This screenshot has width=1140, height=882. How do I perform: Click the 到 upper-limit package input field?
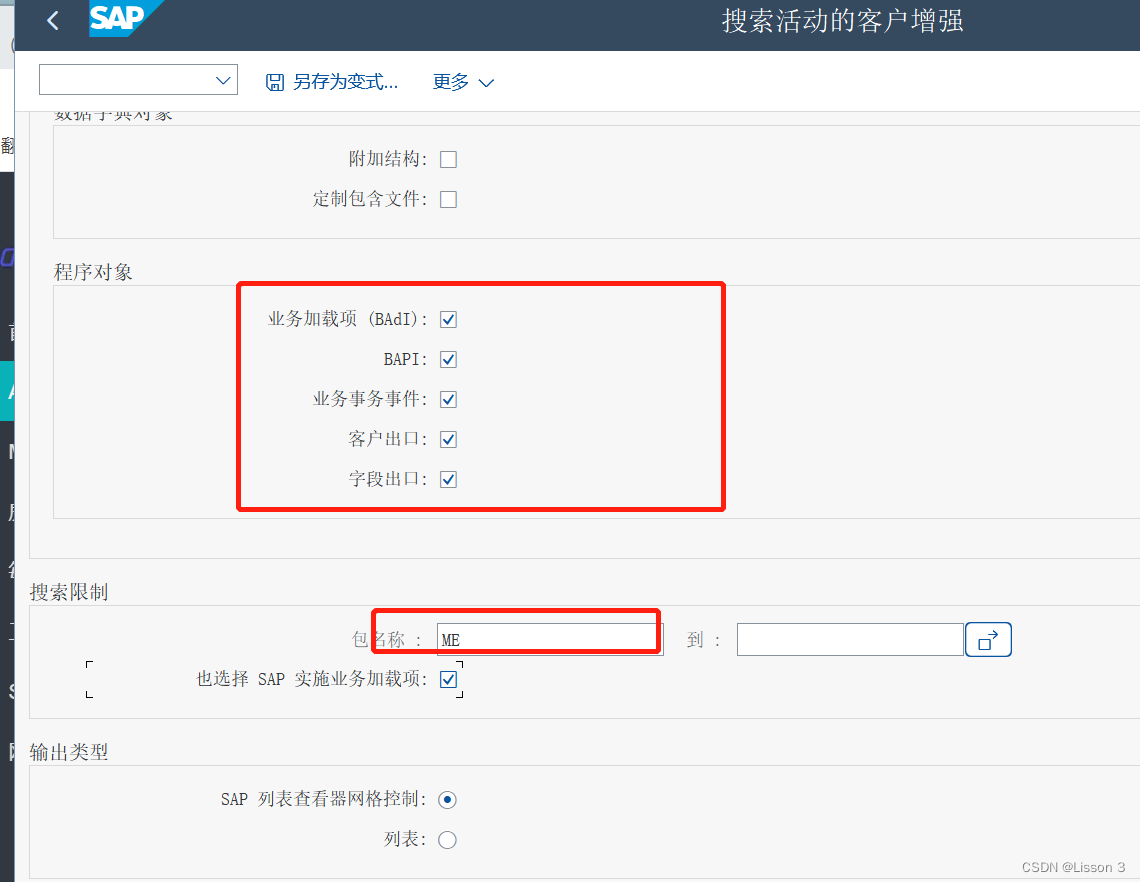850,640
